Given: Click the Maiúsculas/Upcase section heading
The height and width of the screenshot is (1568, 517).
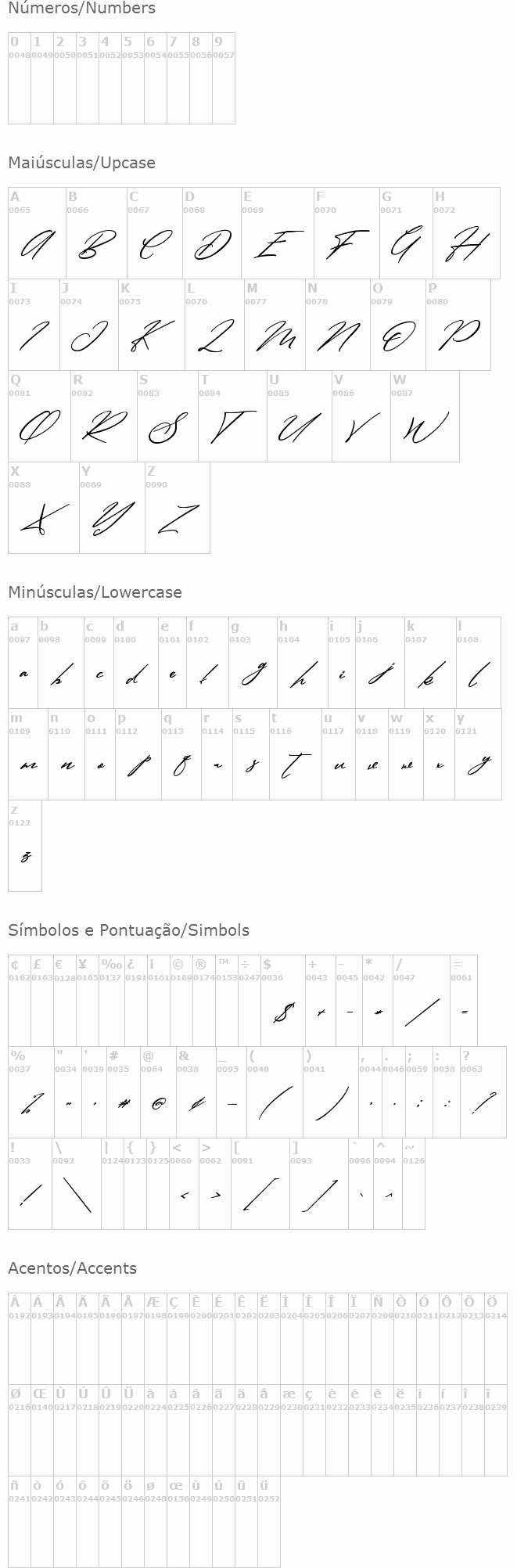Looking at the screenshot, I should [82, 163].
